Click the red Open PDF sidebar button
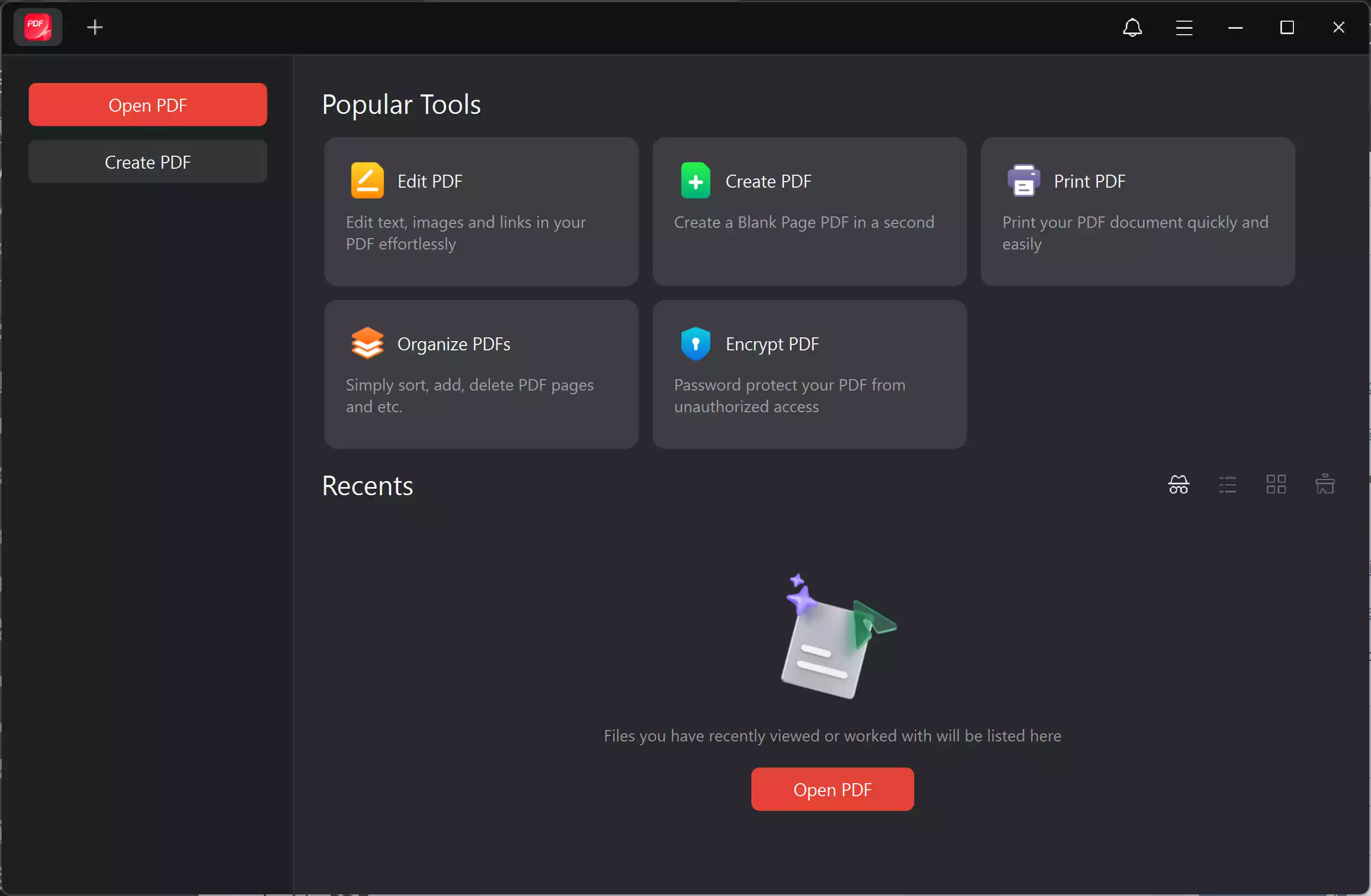 [x=148, y=105]
